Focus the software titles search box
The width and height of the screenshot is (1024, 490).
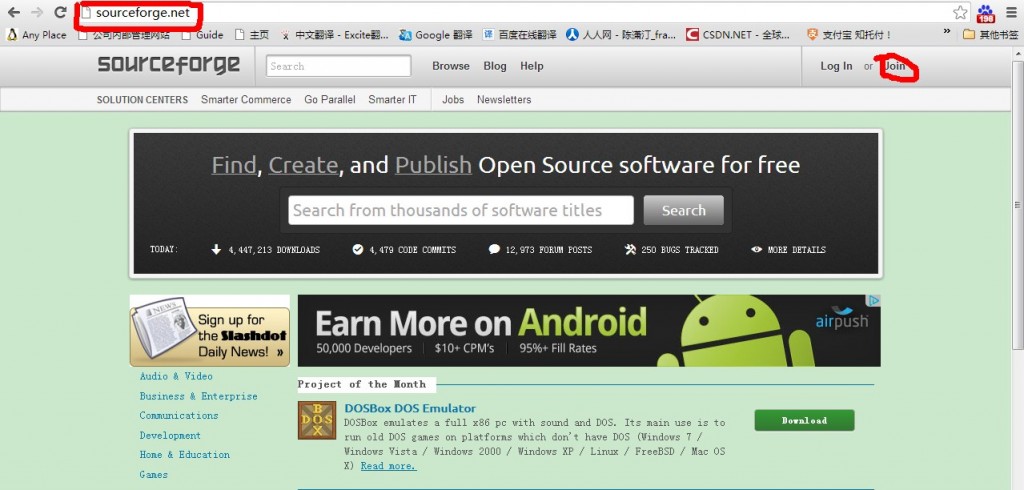[x=461, y=210]
